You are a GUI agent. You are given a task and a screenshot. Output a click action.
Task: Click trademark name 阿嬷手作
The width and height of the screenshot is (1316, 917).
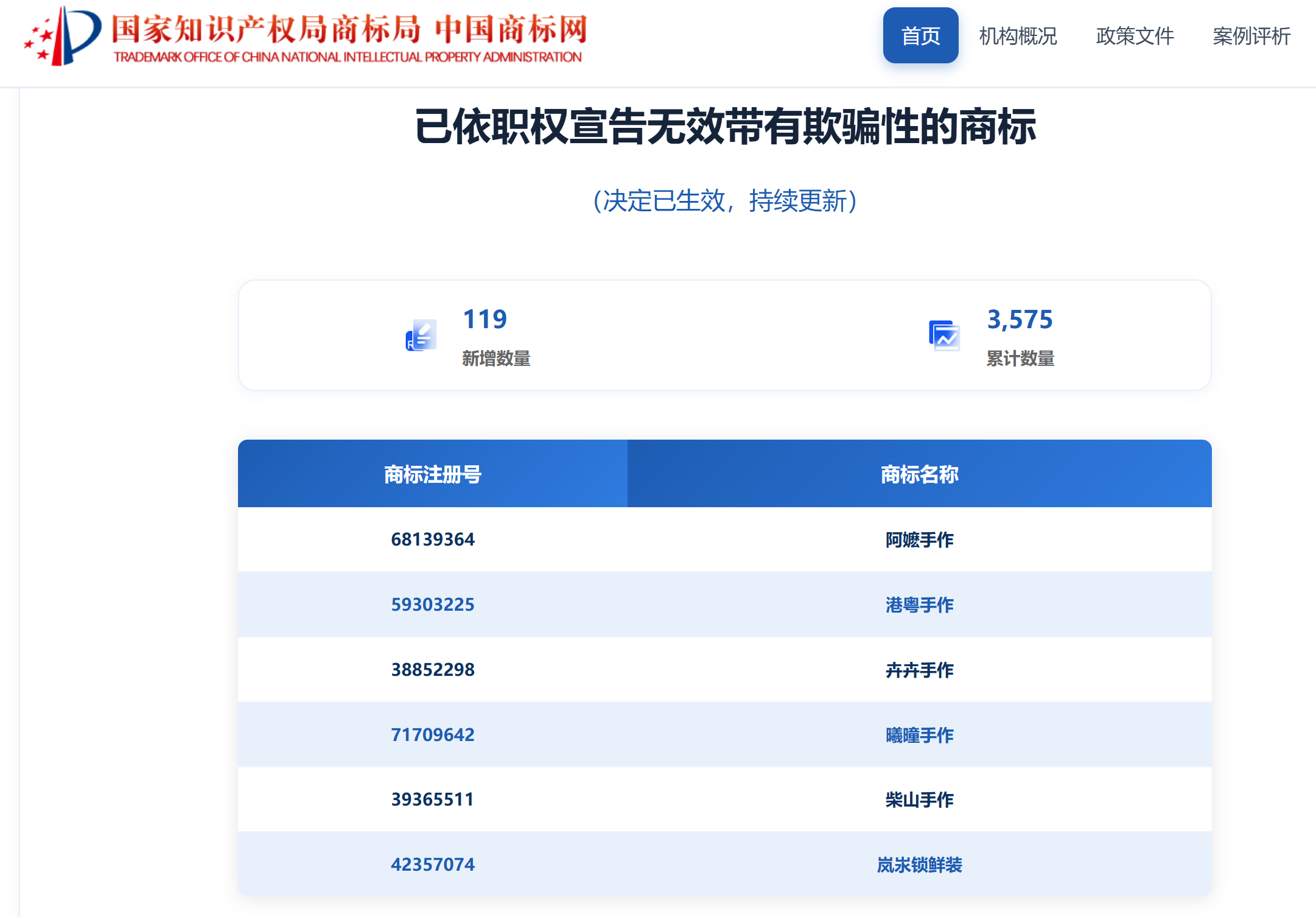click(920, 539)
